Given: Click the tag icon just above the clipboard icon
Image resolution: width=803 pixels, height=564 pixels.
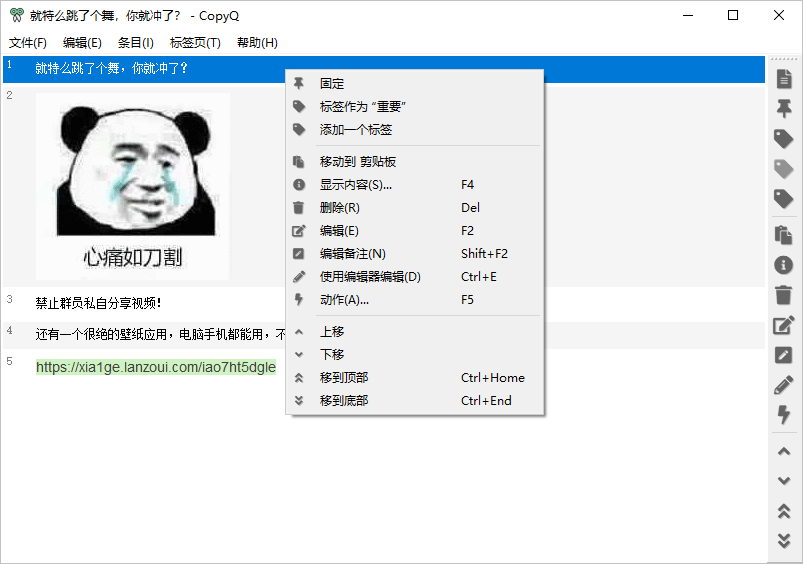Looking at the screenshot, I should click(x=784, y=199).
